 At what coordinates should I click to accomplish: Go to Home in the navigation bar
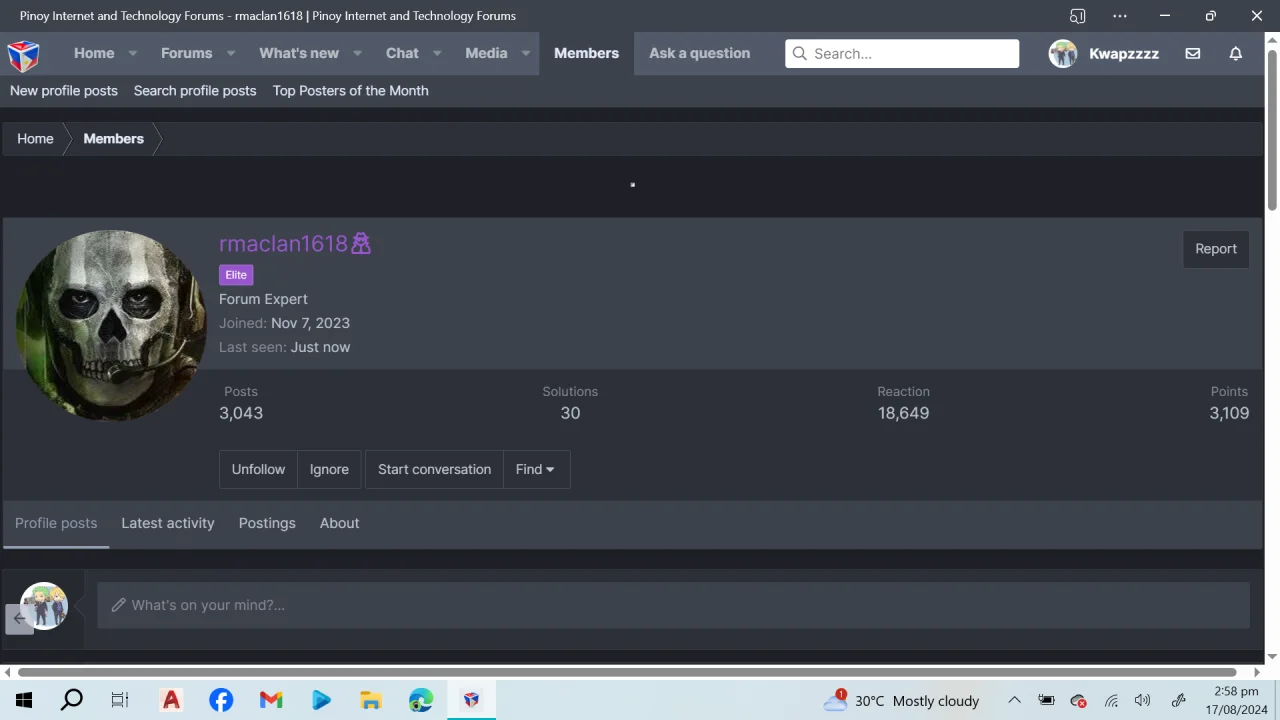tap(94, 54)
